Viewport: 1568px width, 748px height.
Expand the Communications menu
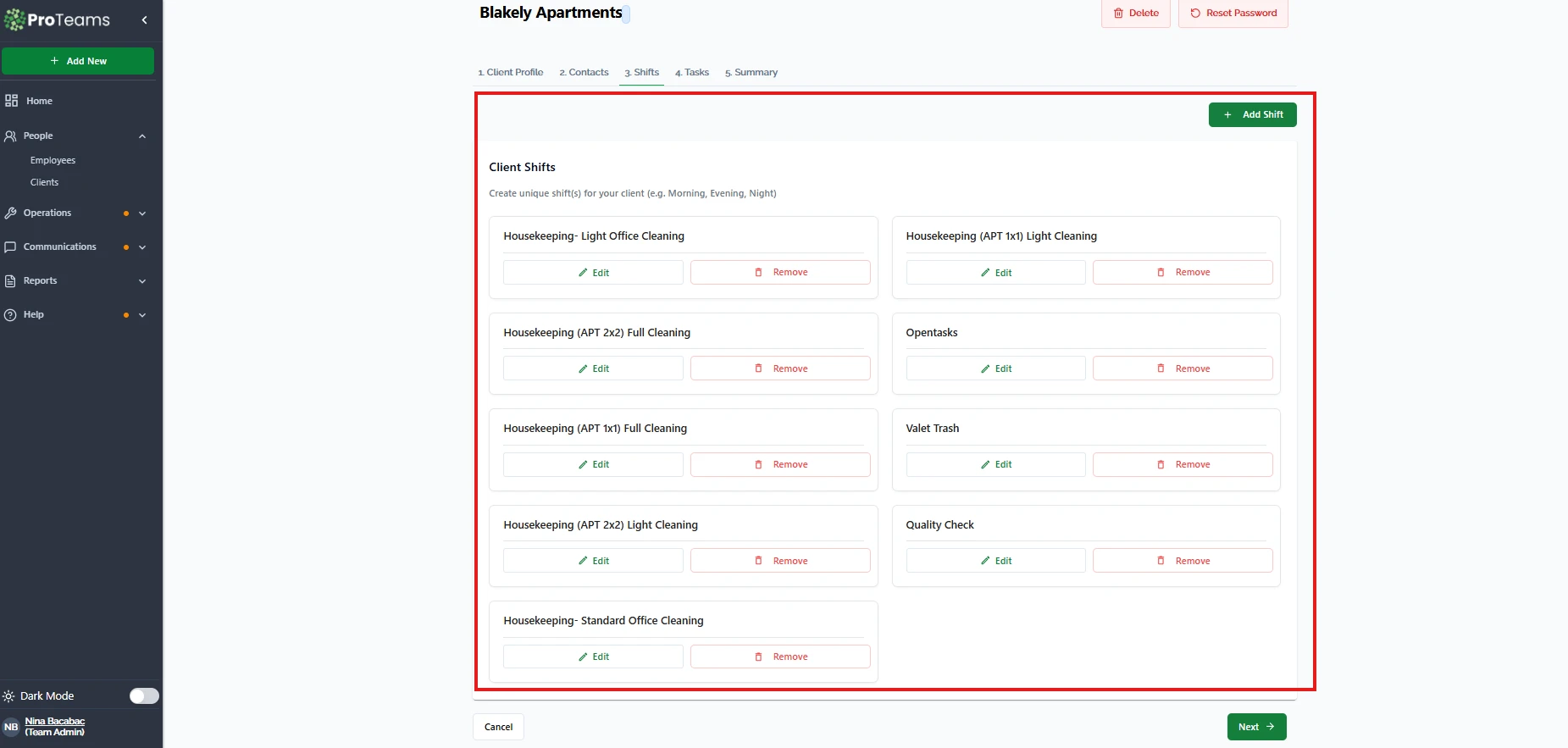142,247
